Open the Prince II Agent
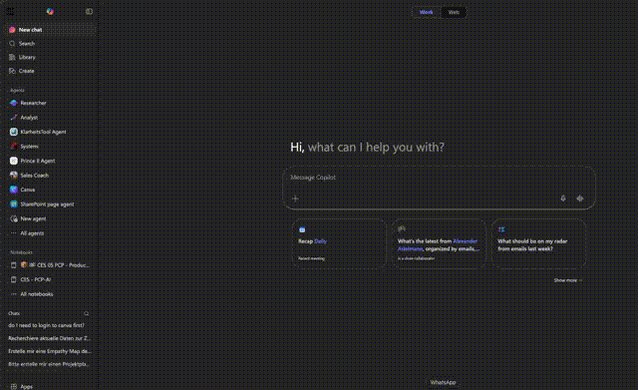The height and width of the screenshot is (390, 638). [x=50, y=161]
